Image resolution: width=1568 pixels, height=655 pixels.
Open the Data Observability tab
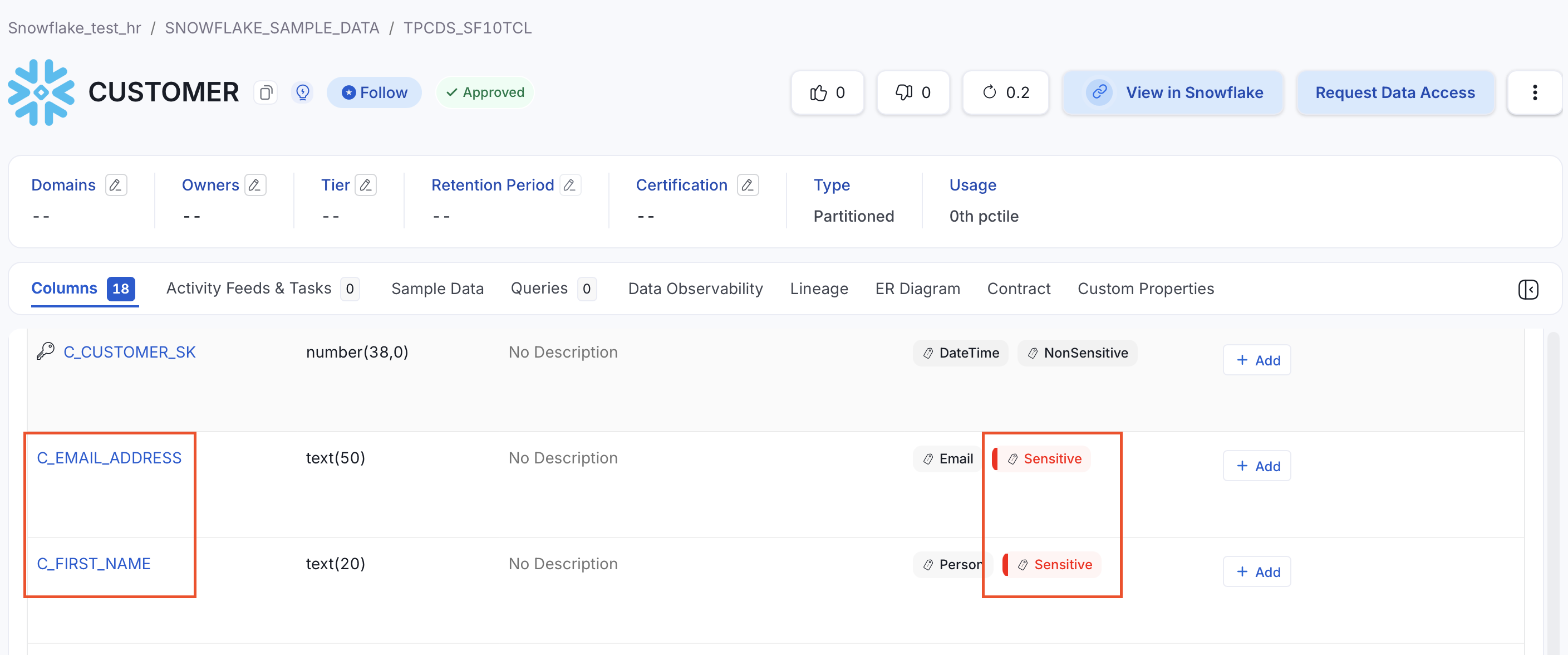pos(695,289)
